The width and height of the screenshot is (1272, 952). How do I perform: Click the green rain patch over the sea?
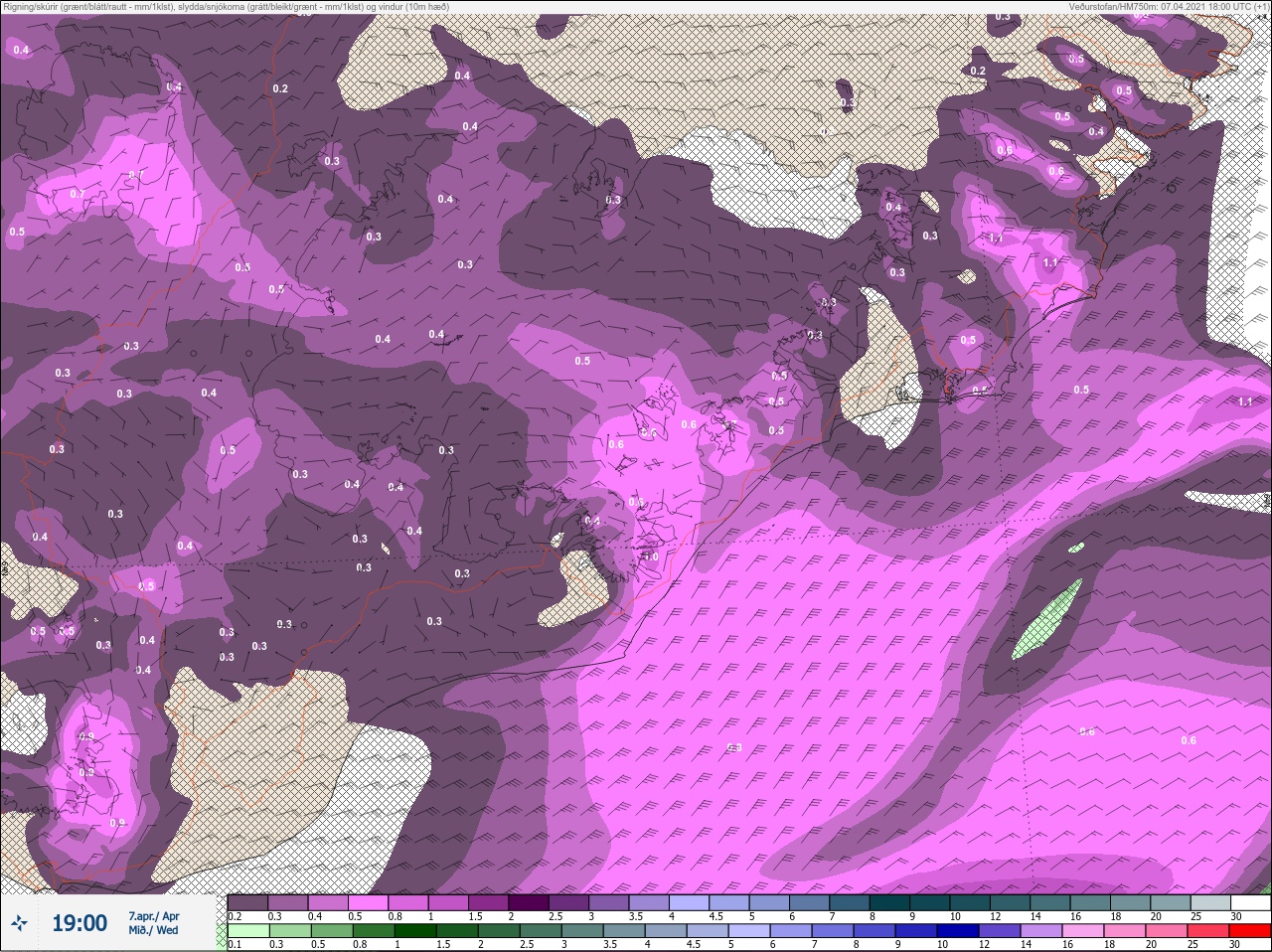(x=1046, y=619)
